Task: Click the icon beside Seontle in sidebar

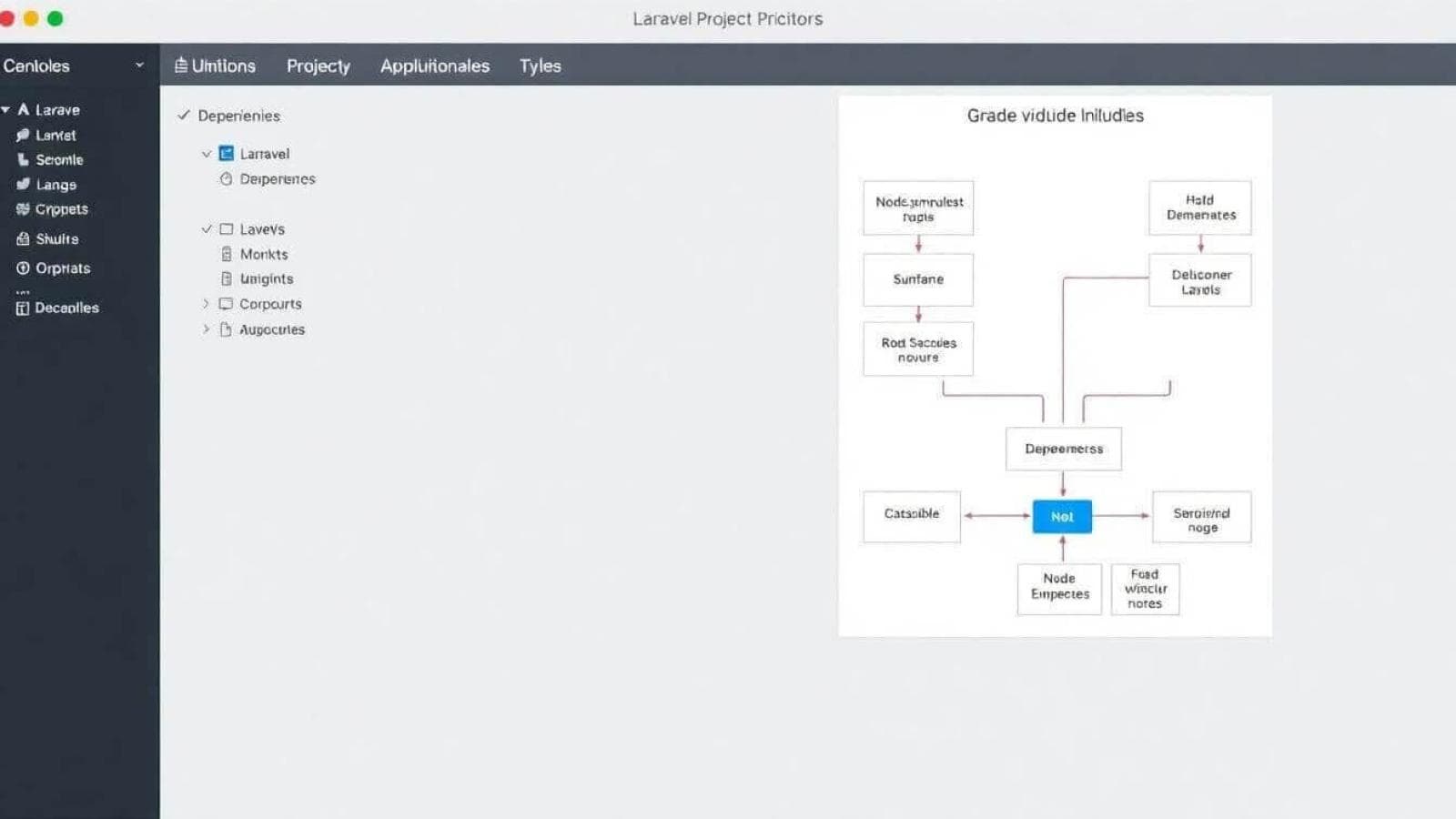Action: tap(23, 159)
